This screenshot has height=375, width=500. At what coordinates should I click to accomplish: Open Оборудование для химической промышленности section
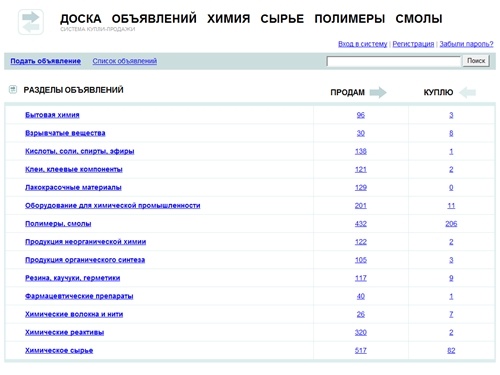pyautogui.click(x=113, y=205)
